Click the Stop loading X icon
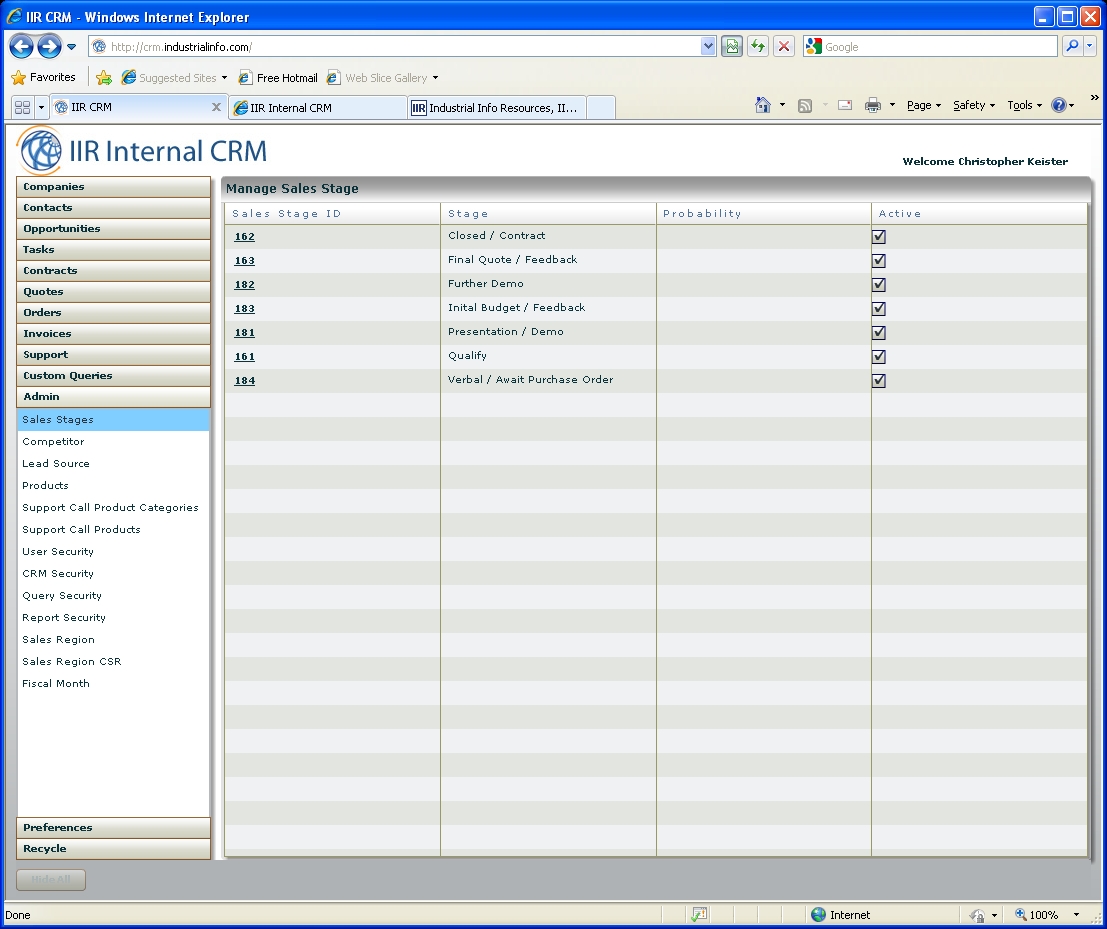 [x=784, y=46]
